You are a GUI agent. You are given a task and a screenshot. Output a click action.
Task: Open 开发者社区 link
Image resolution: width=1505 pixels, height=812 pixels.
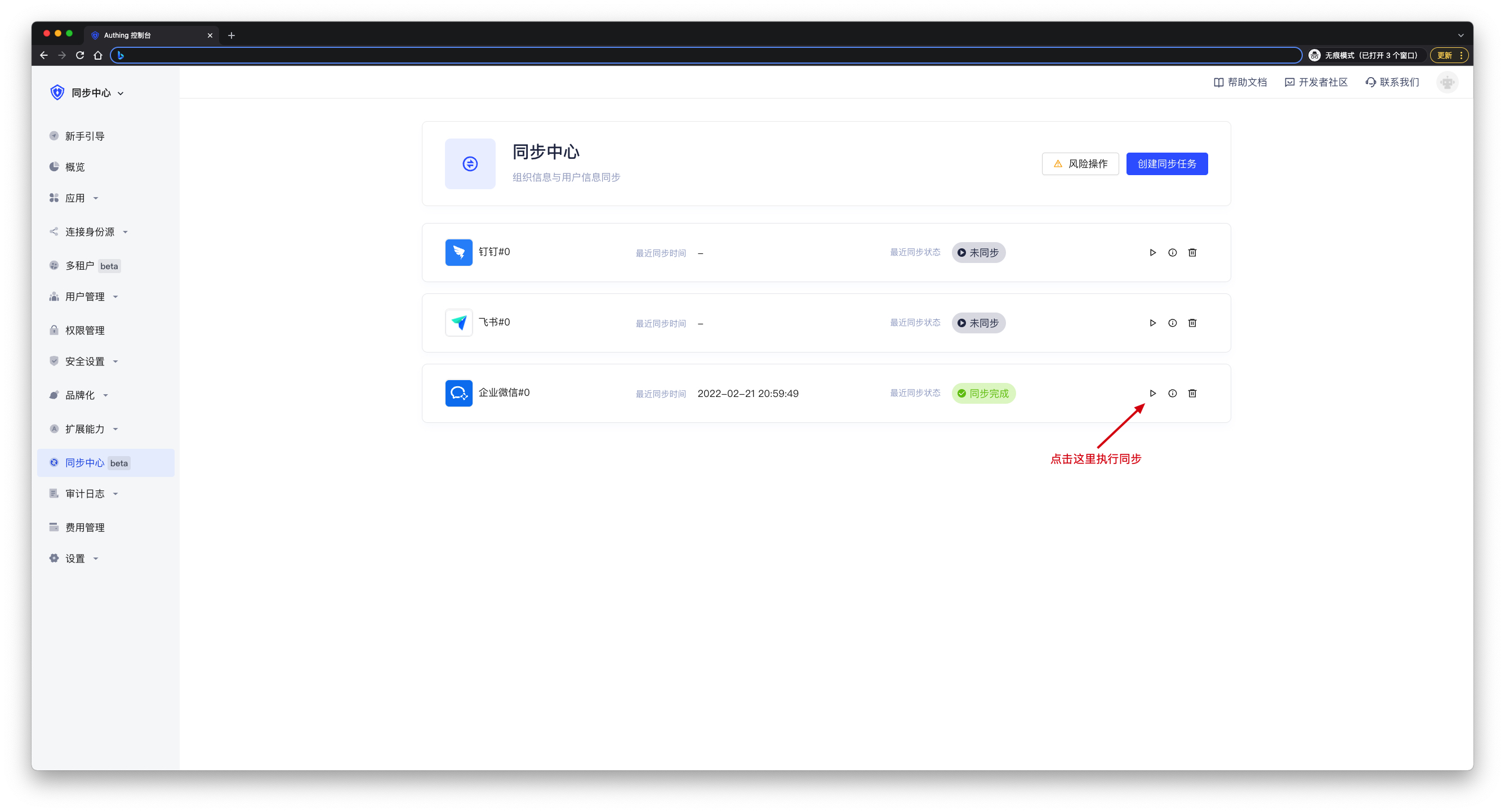coord(1316,82)
